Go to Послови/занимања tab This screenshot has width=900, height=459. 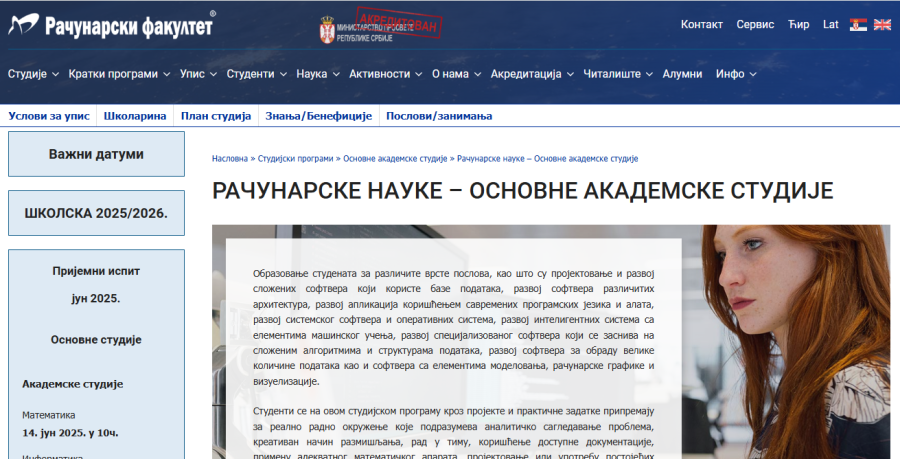439,116
